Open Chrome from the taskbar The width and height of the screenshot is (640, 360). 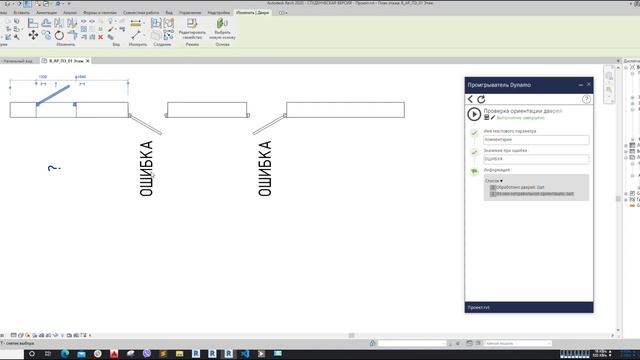[x=98, y=353]
